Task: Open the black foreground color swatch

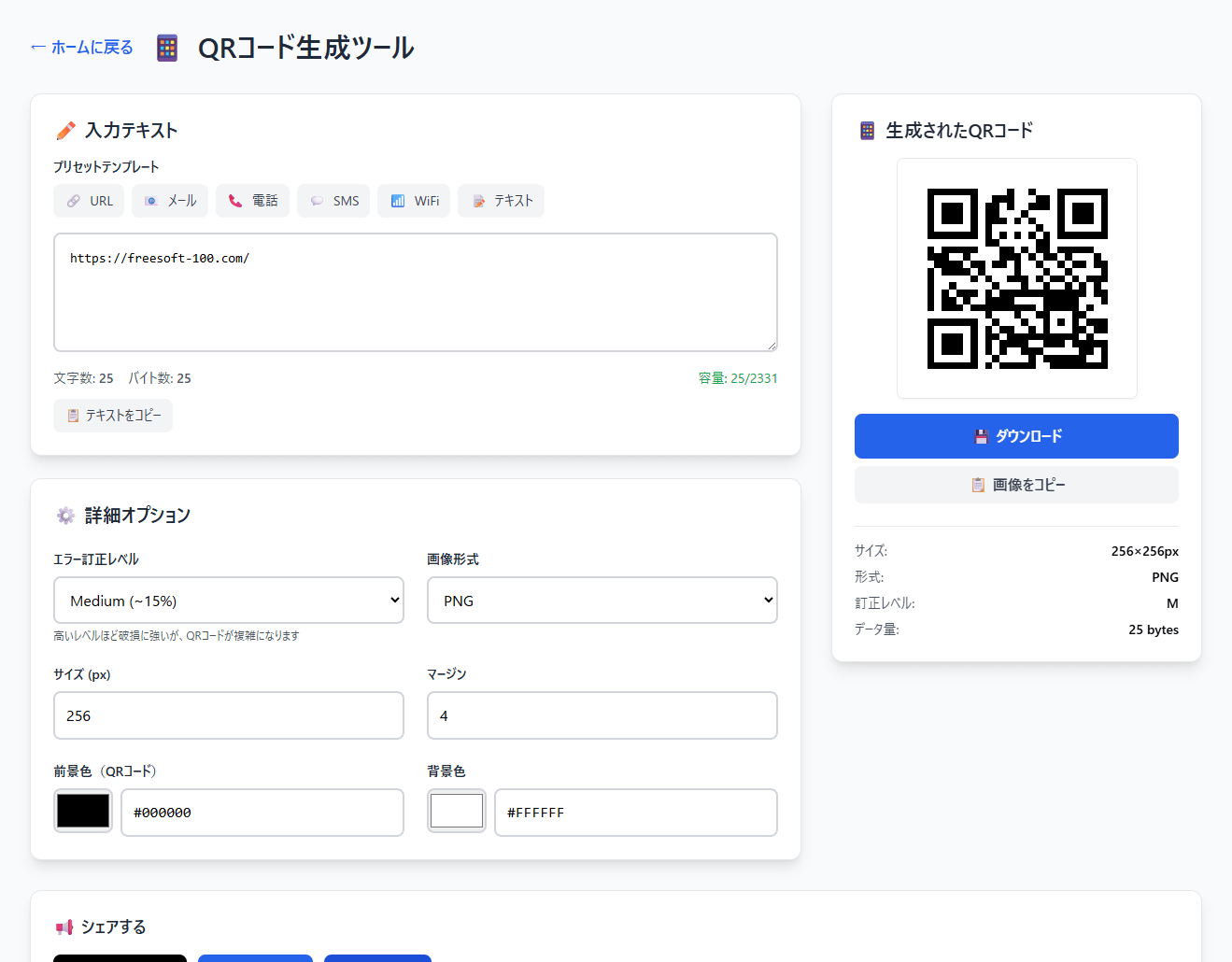Action: coord(83,811)
